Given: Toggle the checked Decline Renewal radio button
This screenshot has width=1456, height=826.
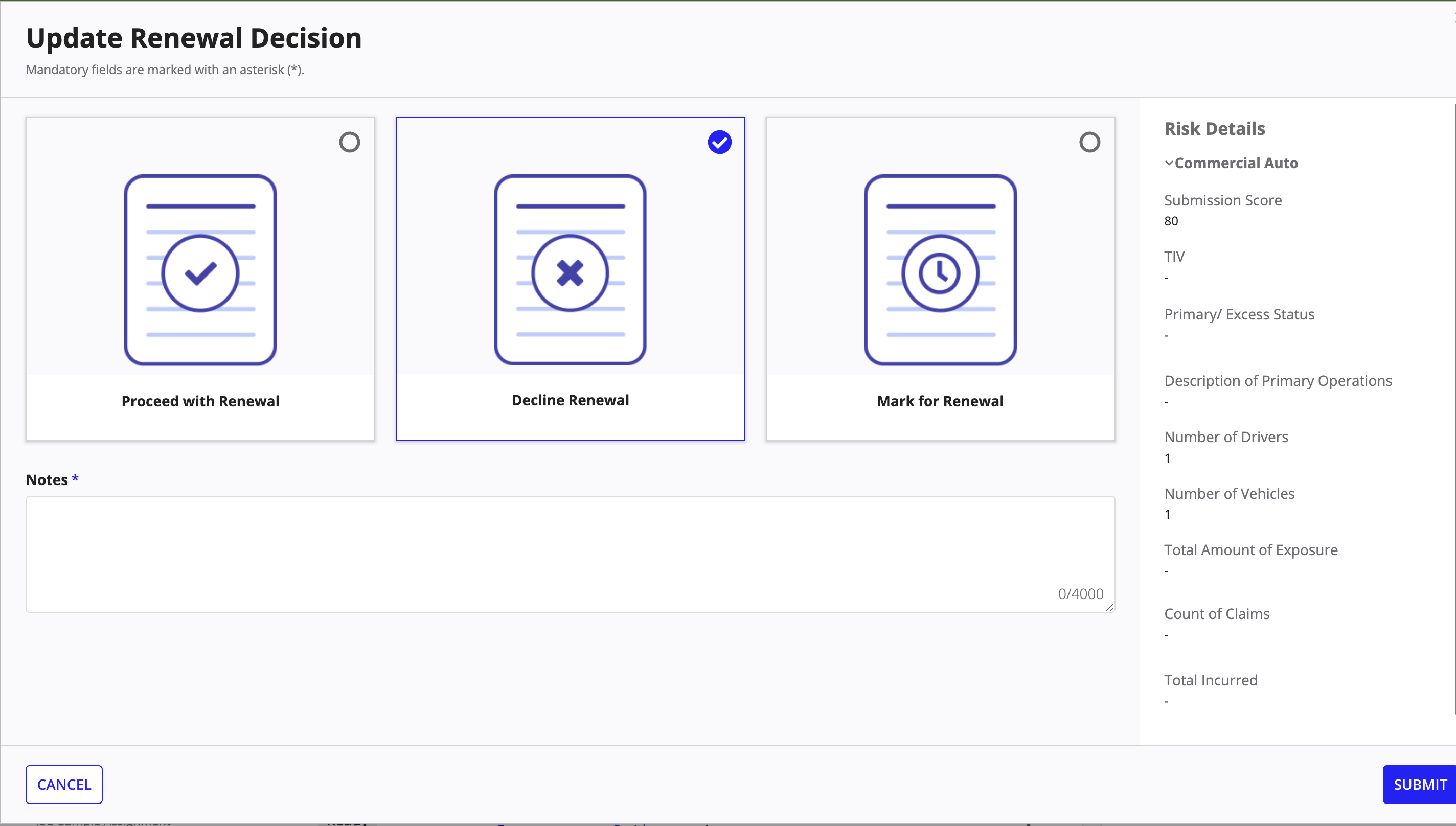Looking at the screenshot, I should [x=719, y=142].
